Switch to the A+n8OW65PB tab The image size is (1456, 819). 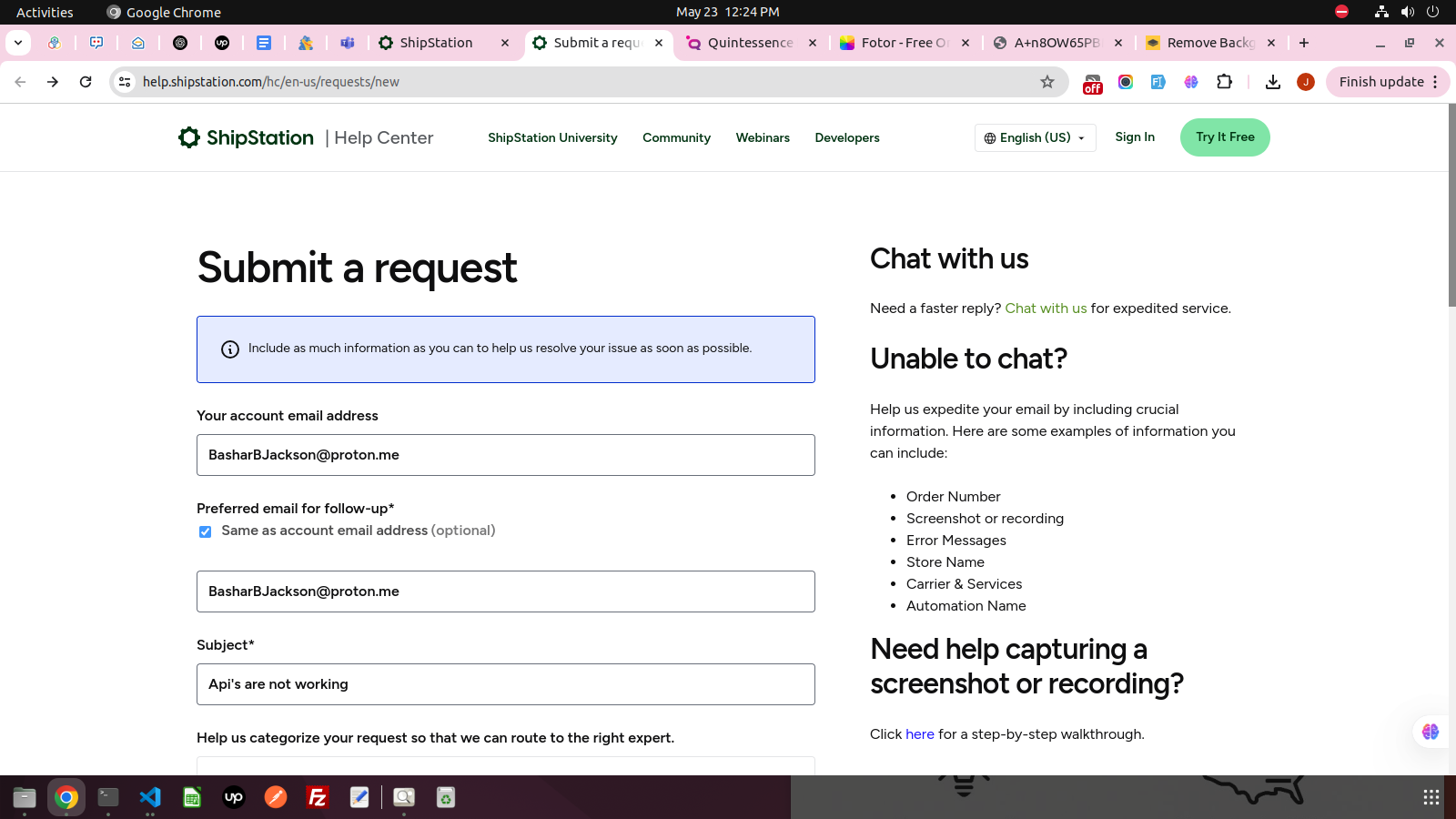click(1056, 43)
